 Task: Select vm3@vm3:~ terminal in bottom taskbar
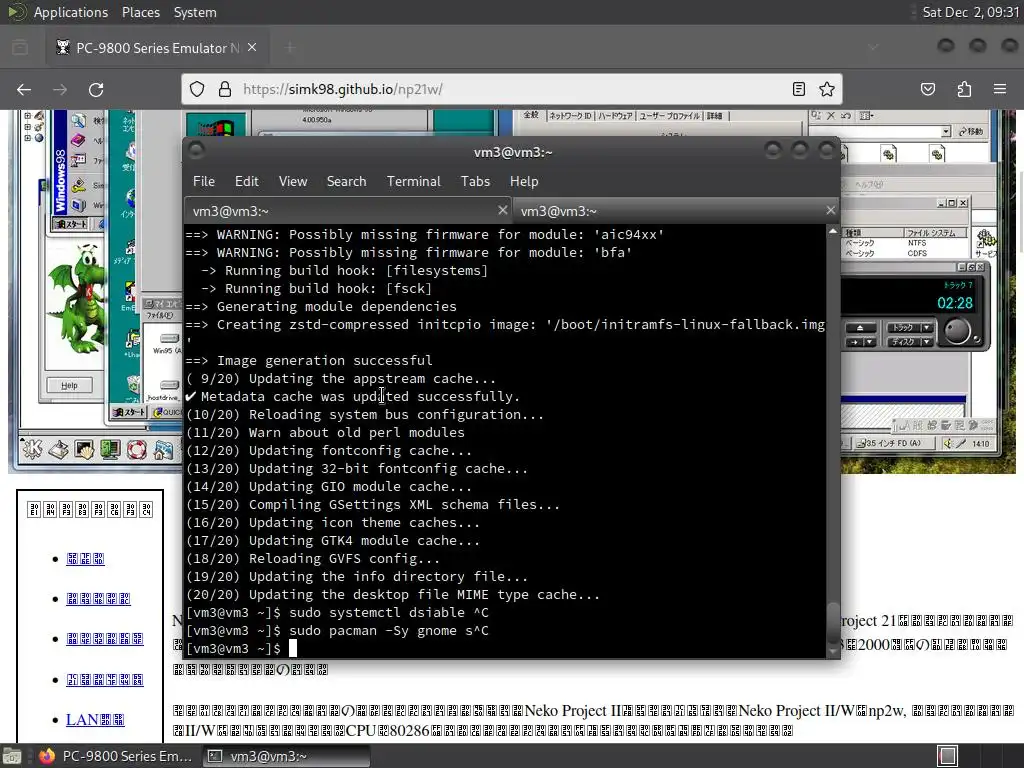(286, 756)
